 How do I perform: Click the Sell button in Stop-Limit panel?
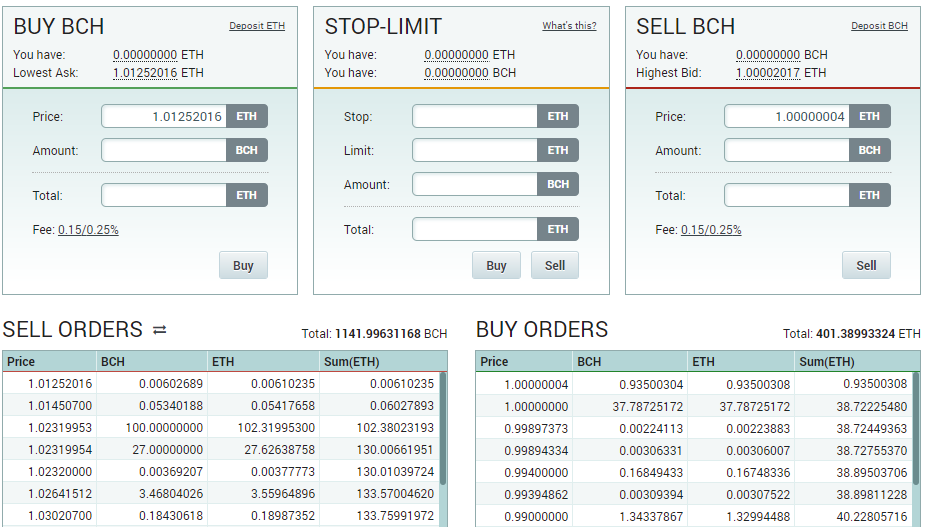pos(555,265)
